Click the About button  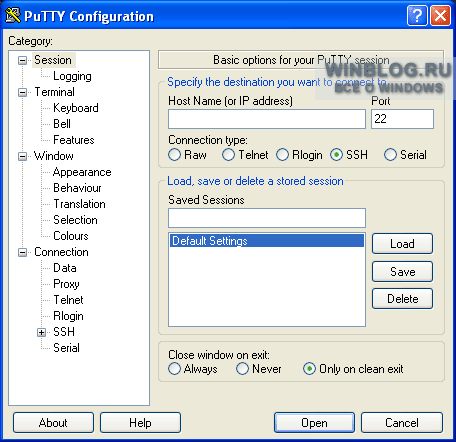click(x=53, y=423)
